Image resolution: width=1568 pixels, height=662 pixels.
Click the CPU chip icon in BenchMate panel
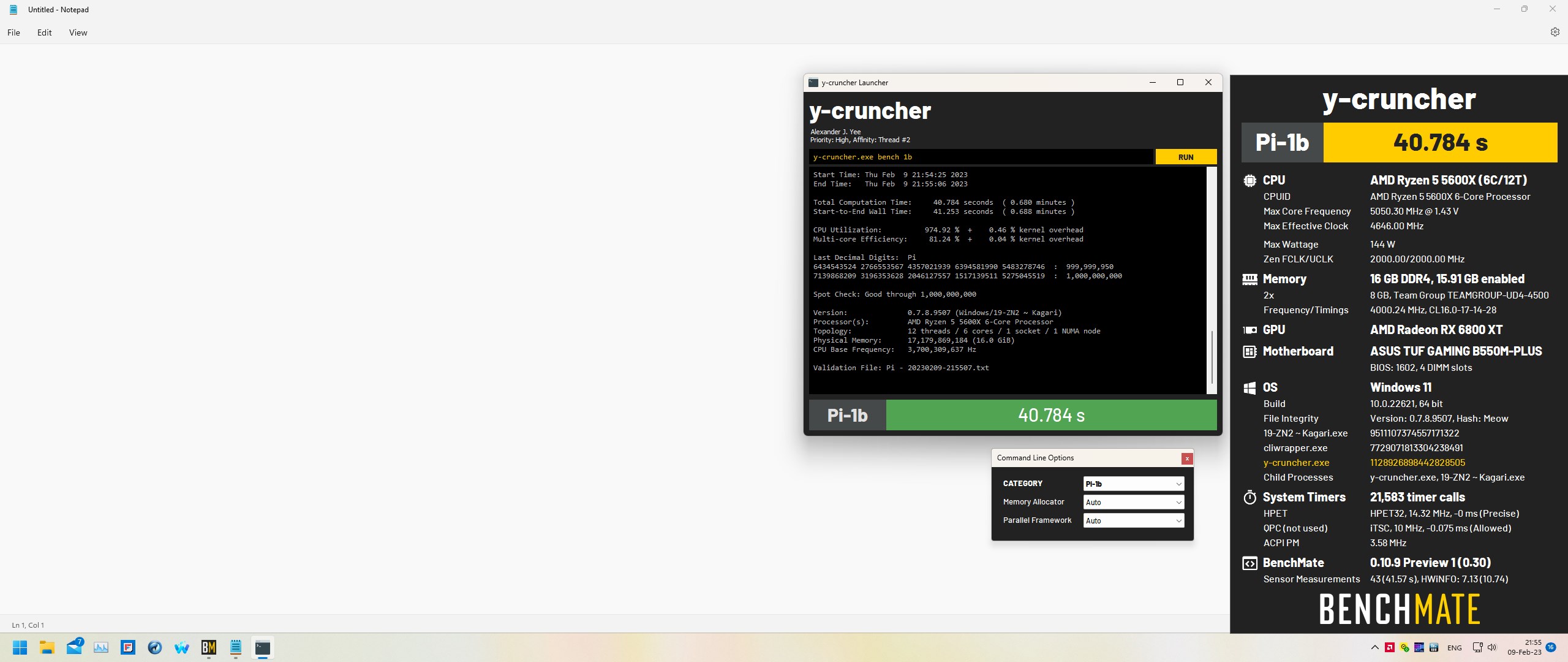click(x=1249, y=180)
